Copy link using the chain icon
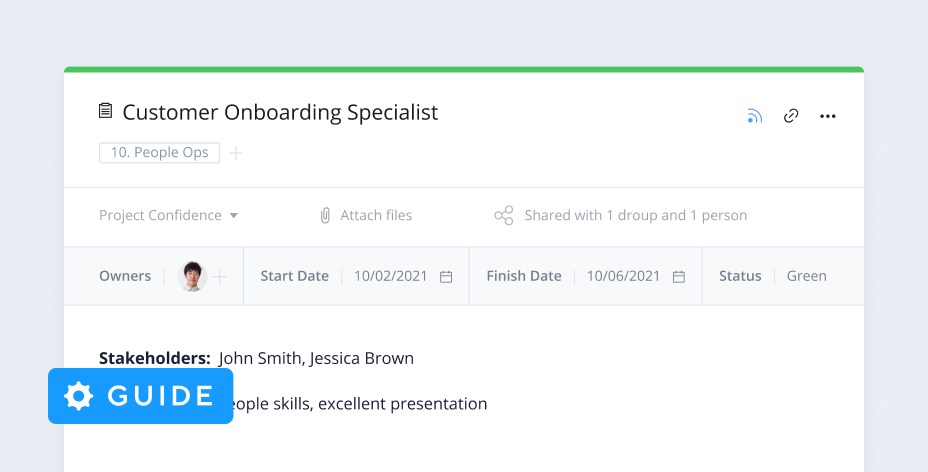Screen dimensions: 928x472 pos(791,116)
